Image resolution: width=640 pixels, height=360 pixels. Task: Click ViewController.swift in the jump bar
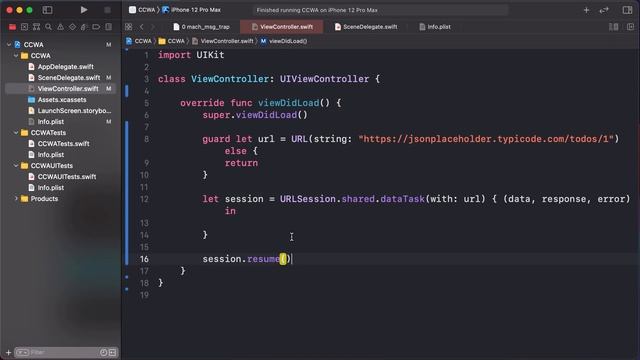(x=223, y=41)
